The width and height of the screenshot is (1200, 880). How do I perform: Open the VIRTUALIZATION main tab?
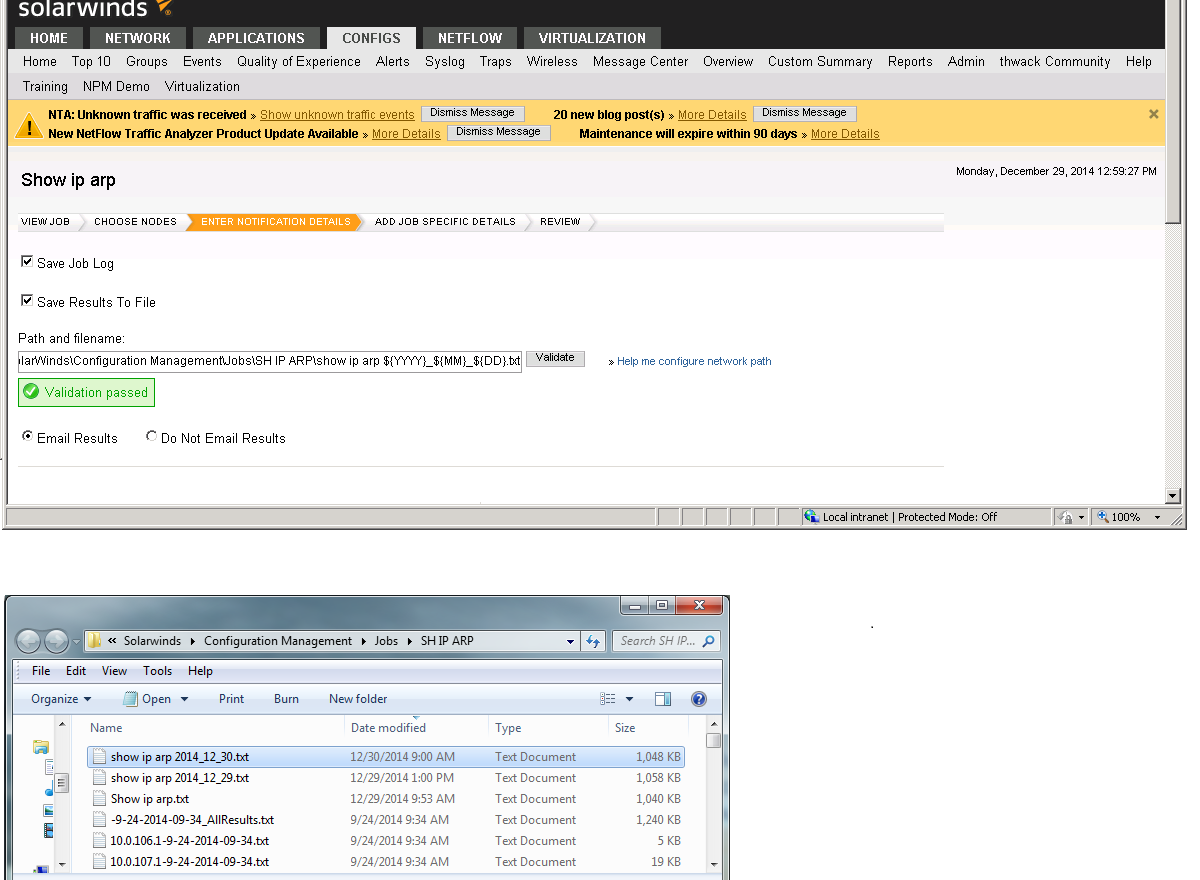592,38
